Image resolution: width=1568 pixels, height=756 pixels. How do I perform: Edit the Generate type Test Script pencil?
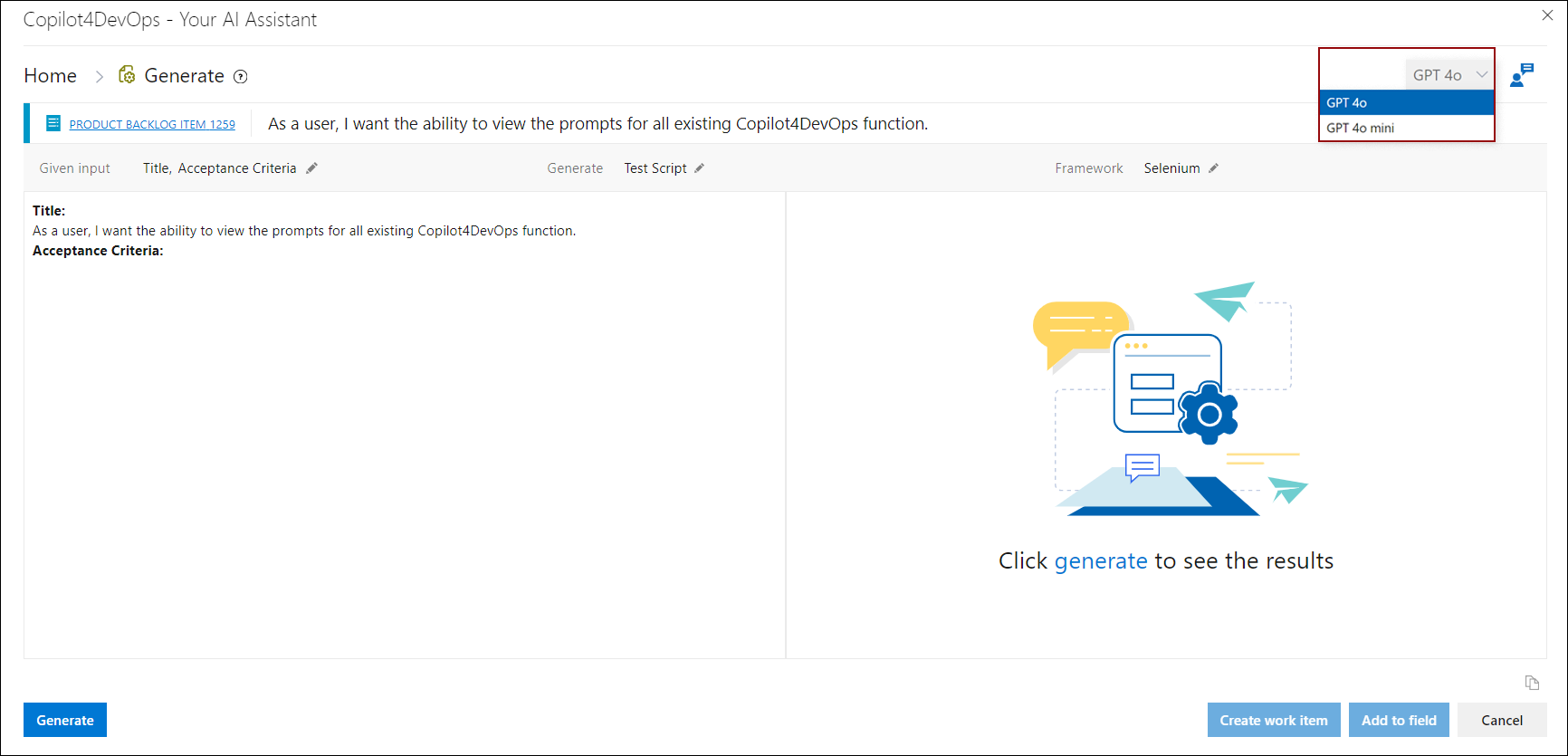699,168
